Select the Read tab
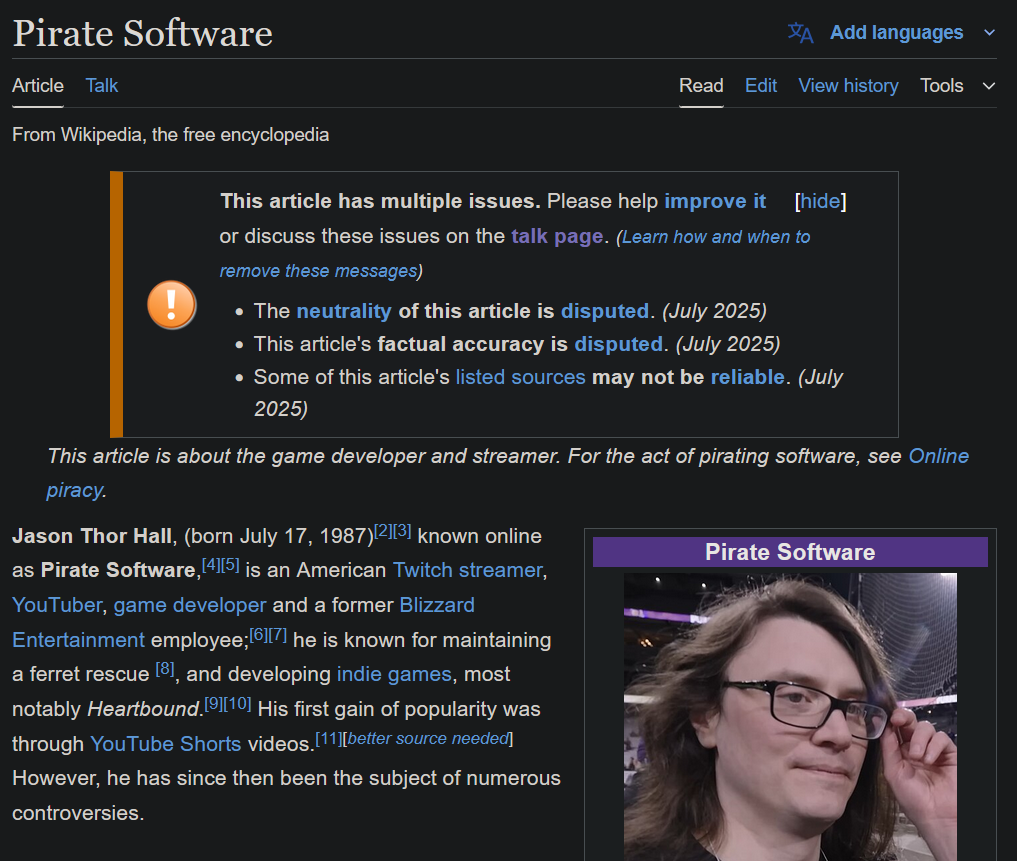This screenshot has height=861, width=1017. 701,86
